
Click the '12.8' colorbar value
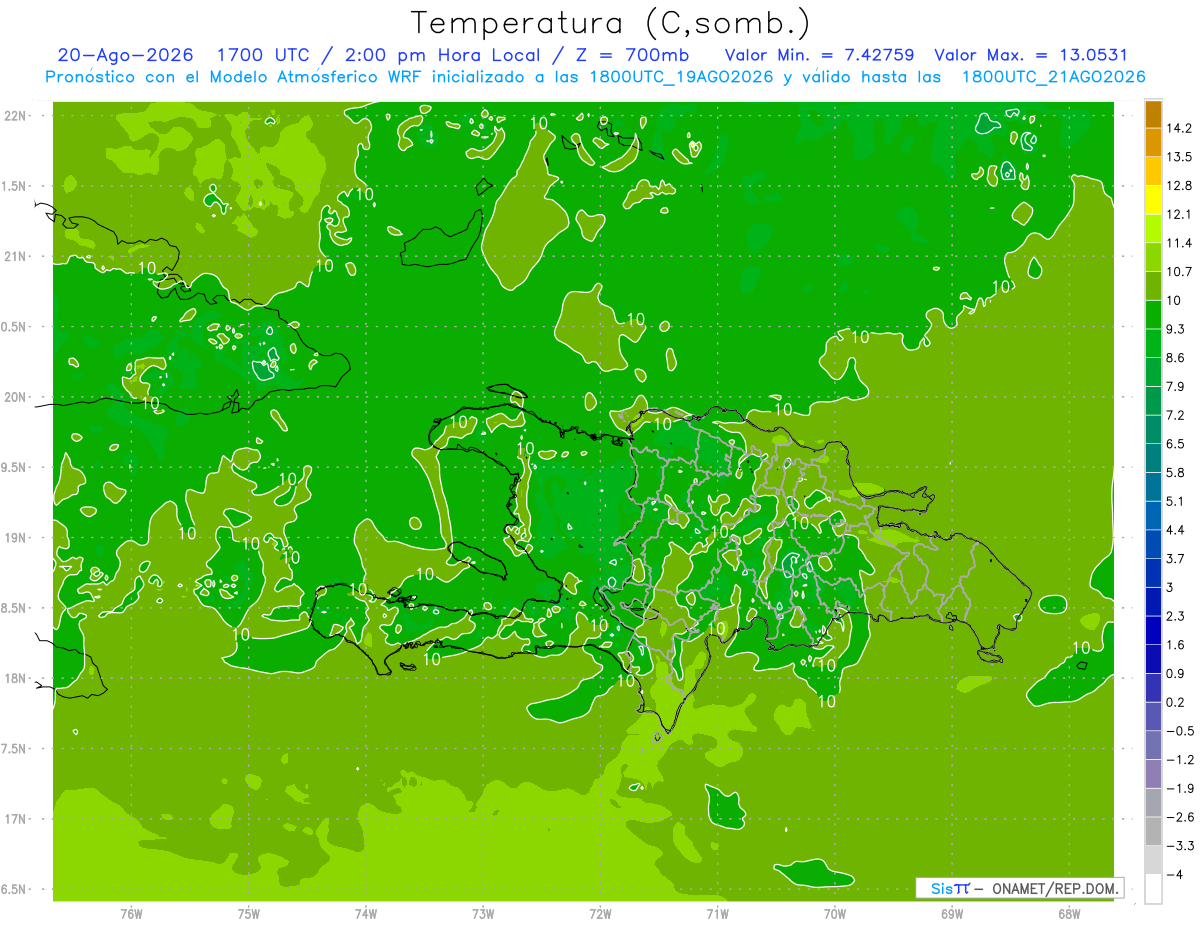(x=1179, y=186)
